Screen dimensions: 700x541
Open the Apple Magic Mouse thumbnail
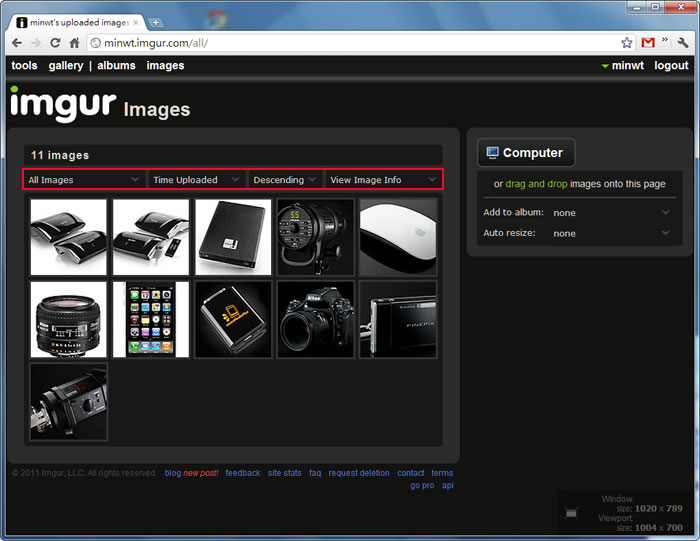[x=398, y=237]
